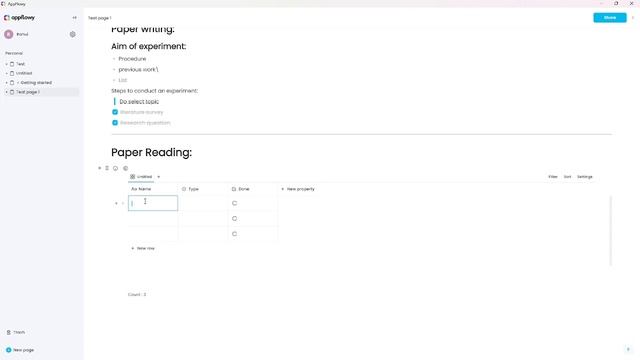Click the Procedure bullet item
The height and width of the screenshot is (360, 640).
click(x=132, y=59)
